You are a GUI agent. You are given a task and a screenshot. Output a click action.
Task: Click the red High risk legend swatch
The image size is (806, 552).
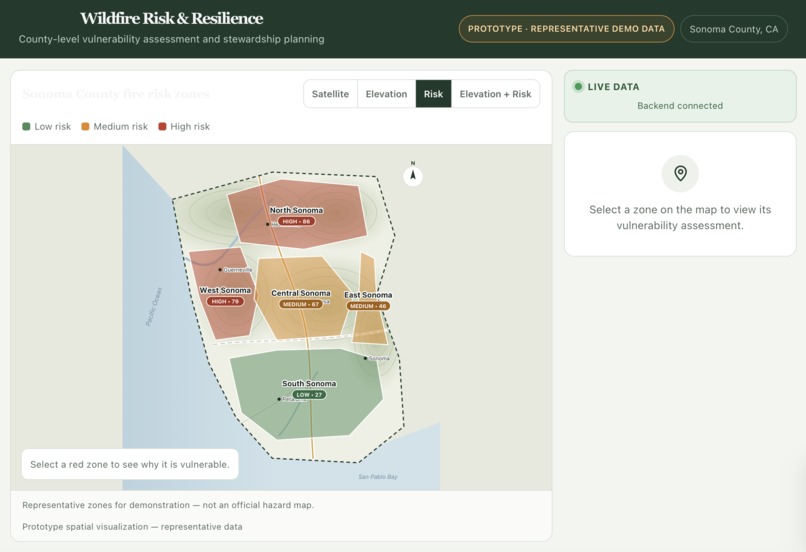[x=162, y=126]
